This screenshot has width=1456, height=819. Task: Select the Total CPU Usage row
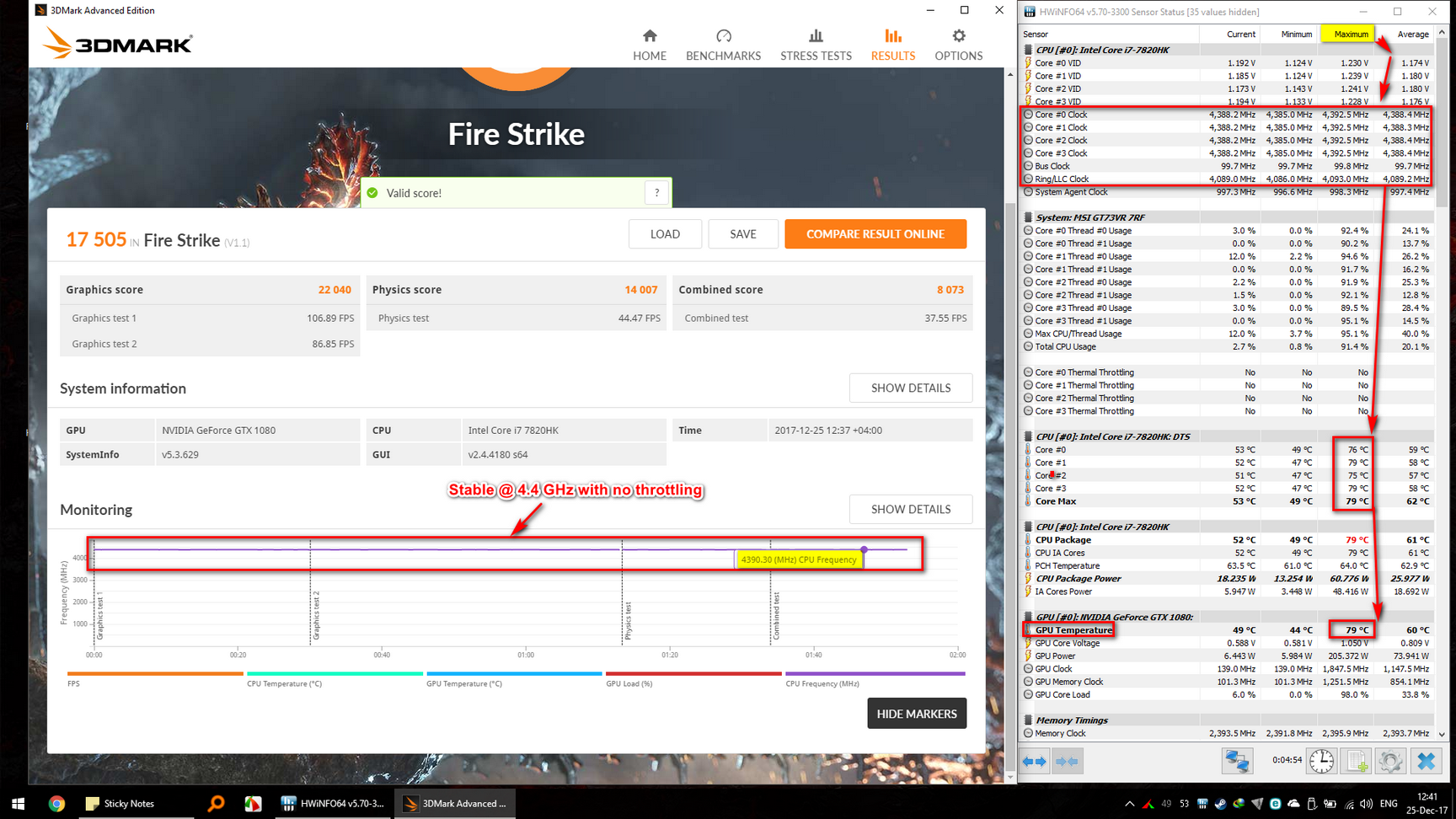(x=1228, y=346)
